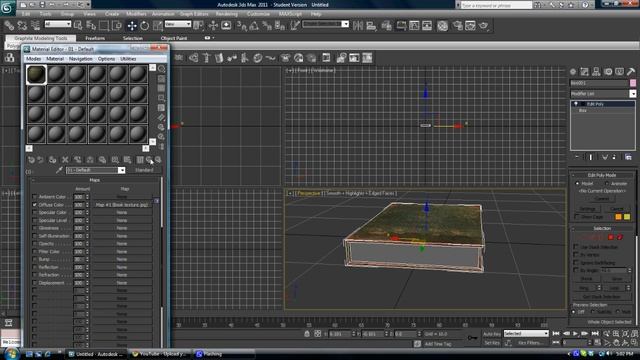Image resolution: width=640 pixels, height=360 pixels.
Task: Open the key filter Selected dropdown
Action: point(526,333)
